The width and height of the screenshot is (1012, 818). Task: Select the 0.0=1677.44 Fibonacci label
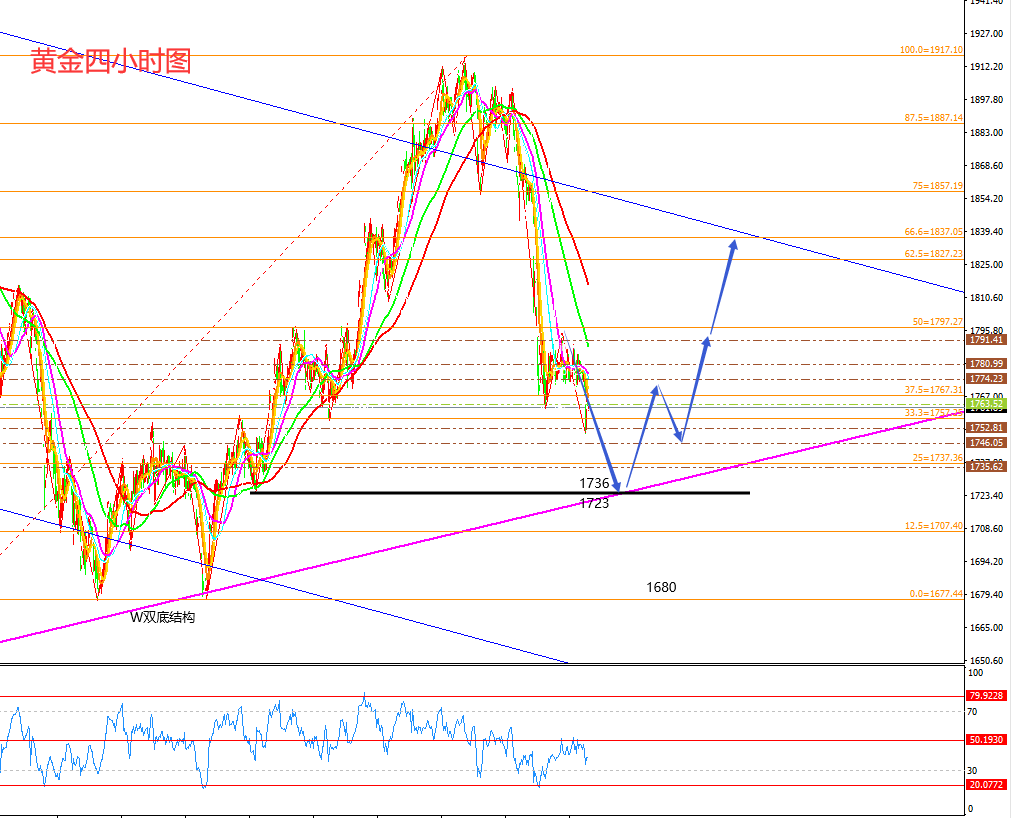[x=936, y=593]
